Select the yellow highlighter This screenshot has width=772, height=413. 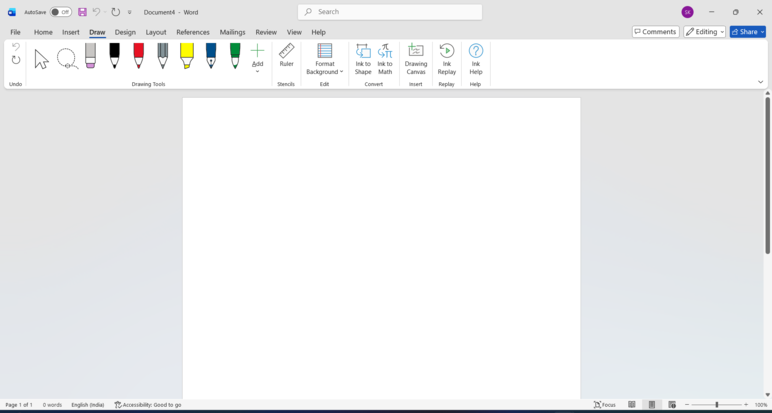click(187, 56)
